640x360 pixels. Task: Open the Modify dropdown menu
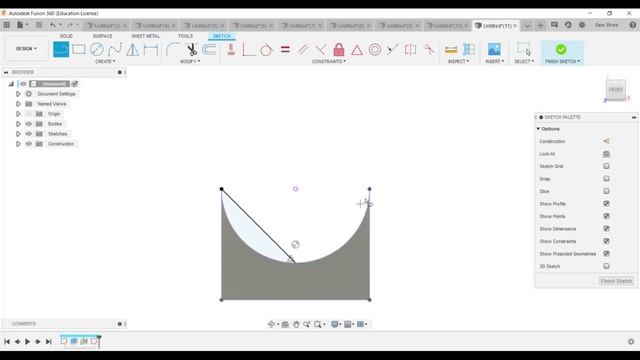pos(190,61)
